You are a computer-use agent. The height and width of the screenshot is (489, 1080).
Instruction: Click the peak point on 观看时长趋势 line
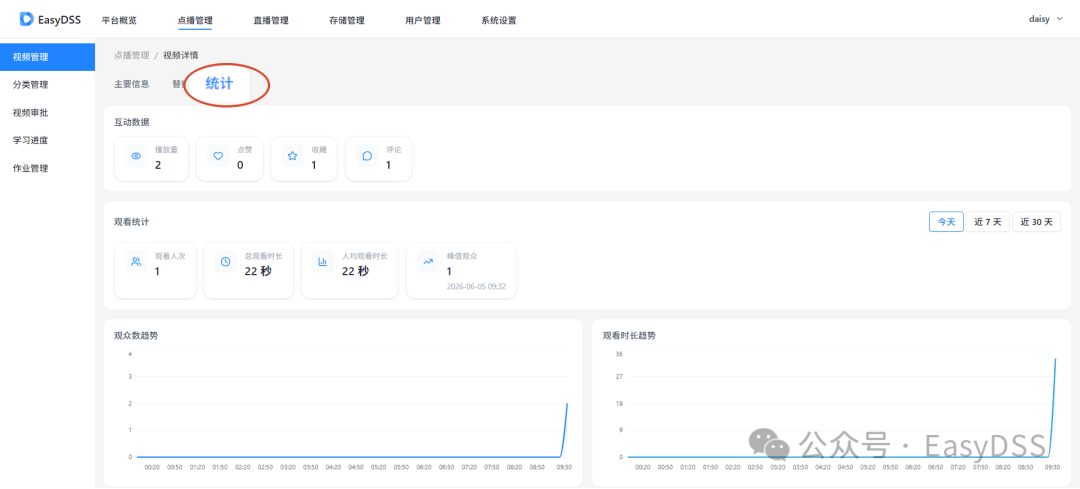click(x=1055, y=359)
